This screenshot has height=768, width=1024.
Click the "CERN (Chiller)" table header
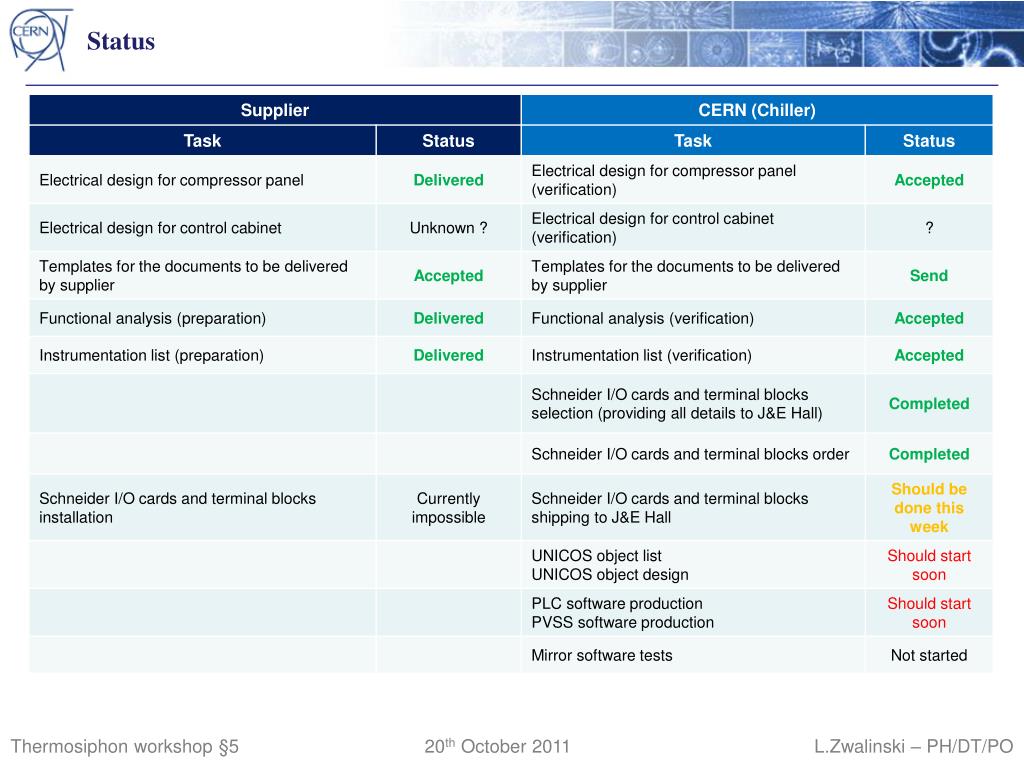tap(757, 110)
